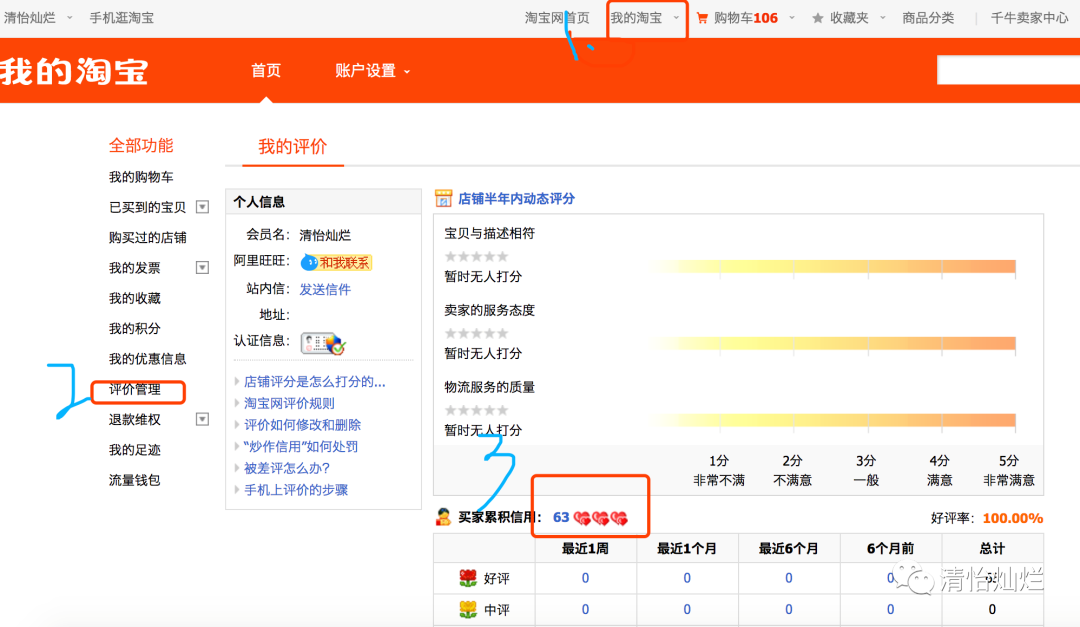
Task: Open 我的购物车 in sidebar
Action: coord(141,177)
